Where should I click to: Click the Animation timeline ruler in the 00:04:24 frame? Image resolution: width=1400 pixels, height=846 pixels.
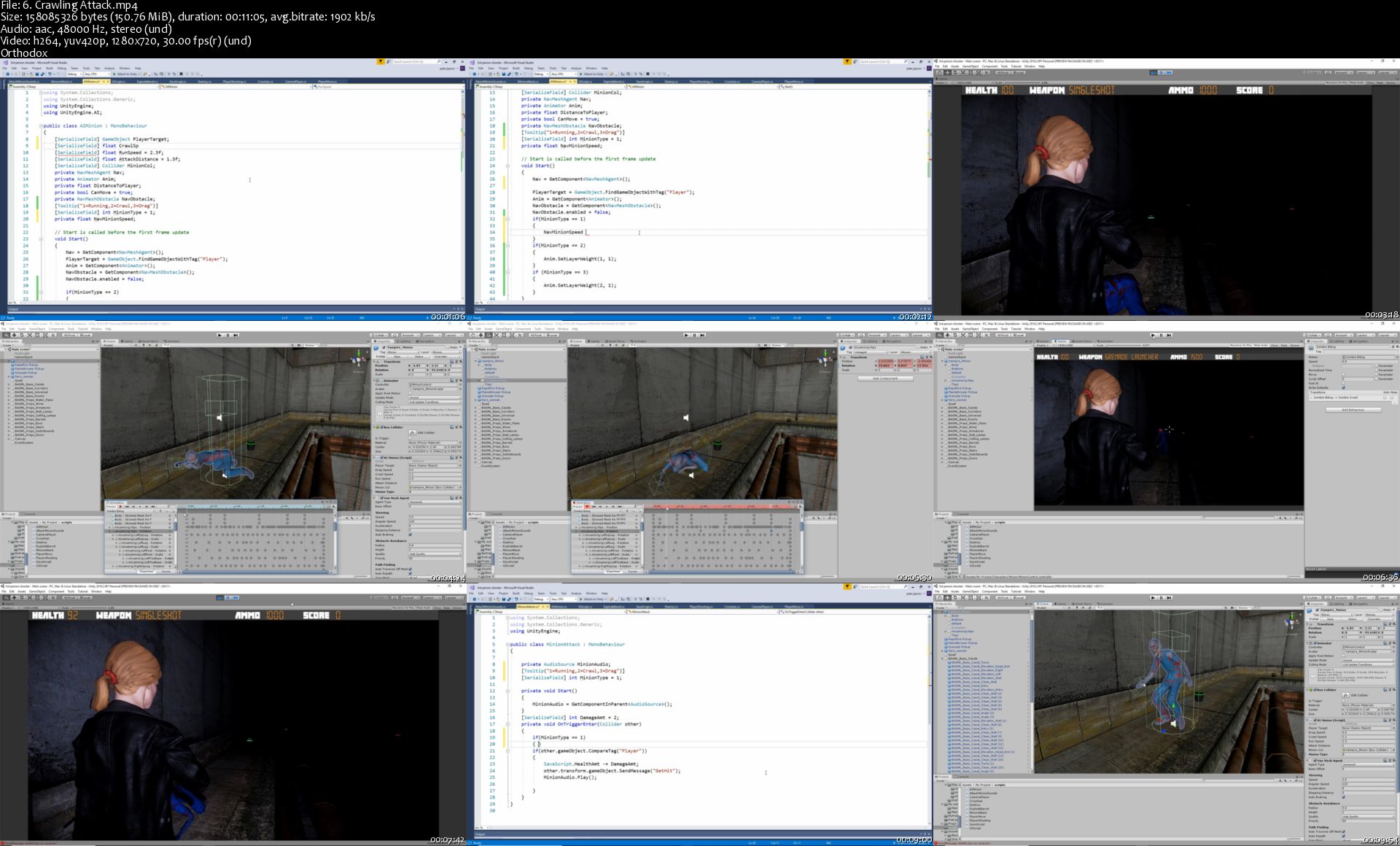click(255, 506)
